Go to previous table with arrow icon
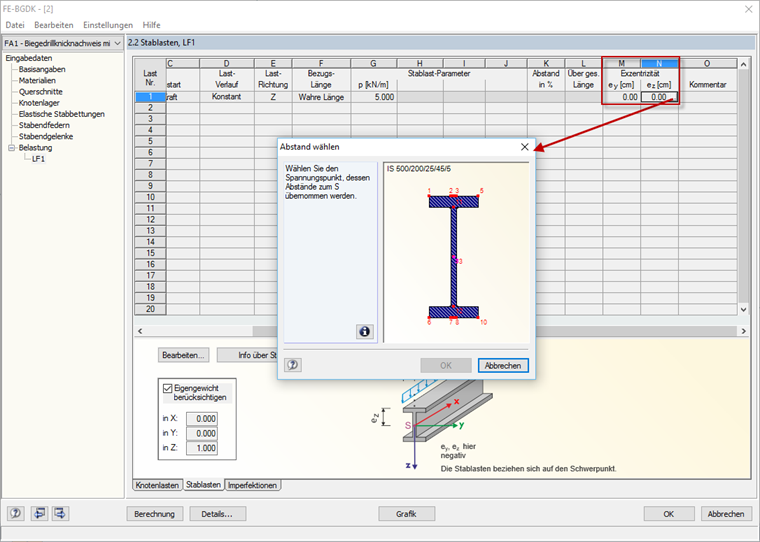This screenshot has height=542, width=760. 39,513
